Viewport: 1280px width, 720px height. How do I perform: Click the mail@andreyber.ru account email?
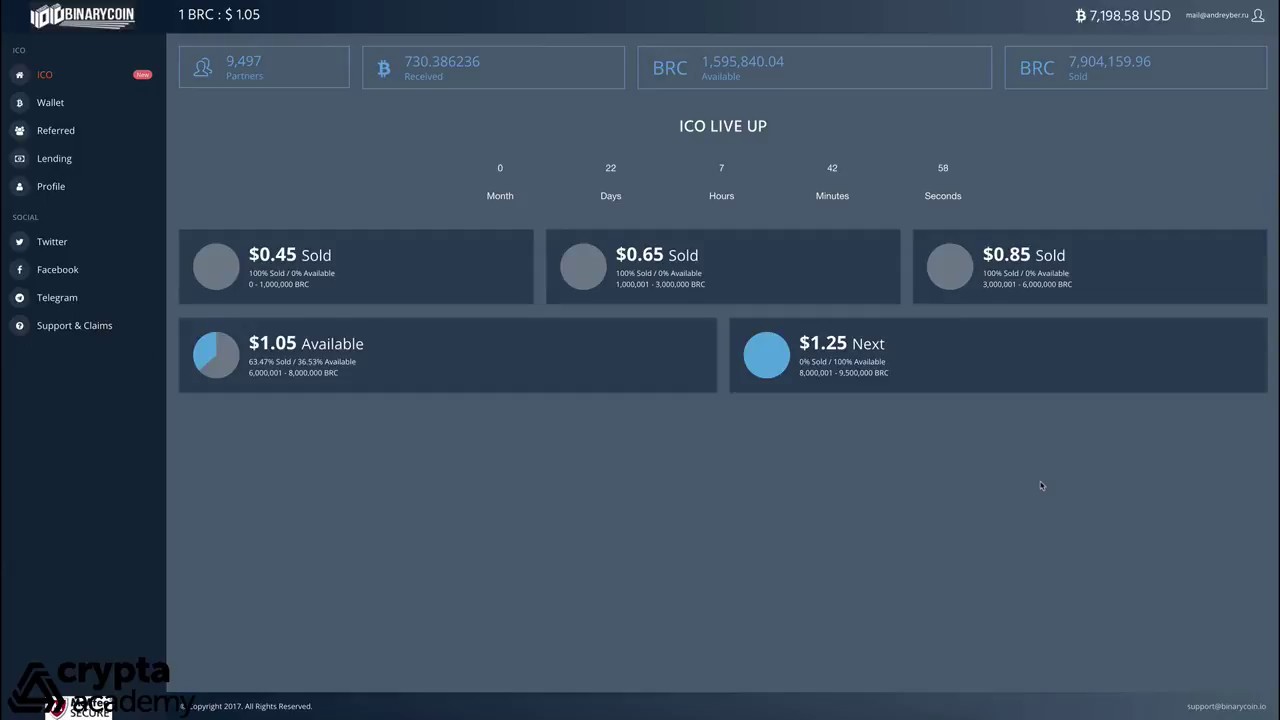tap(1217, 15)
